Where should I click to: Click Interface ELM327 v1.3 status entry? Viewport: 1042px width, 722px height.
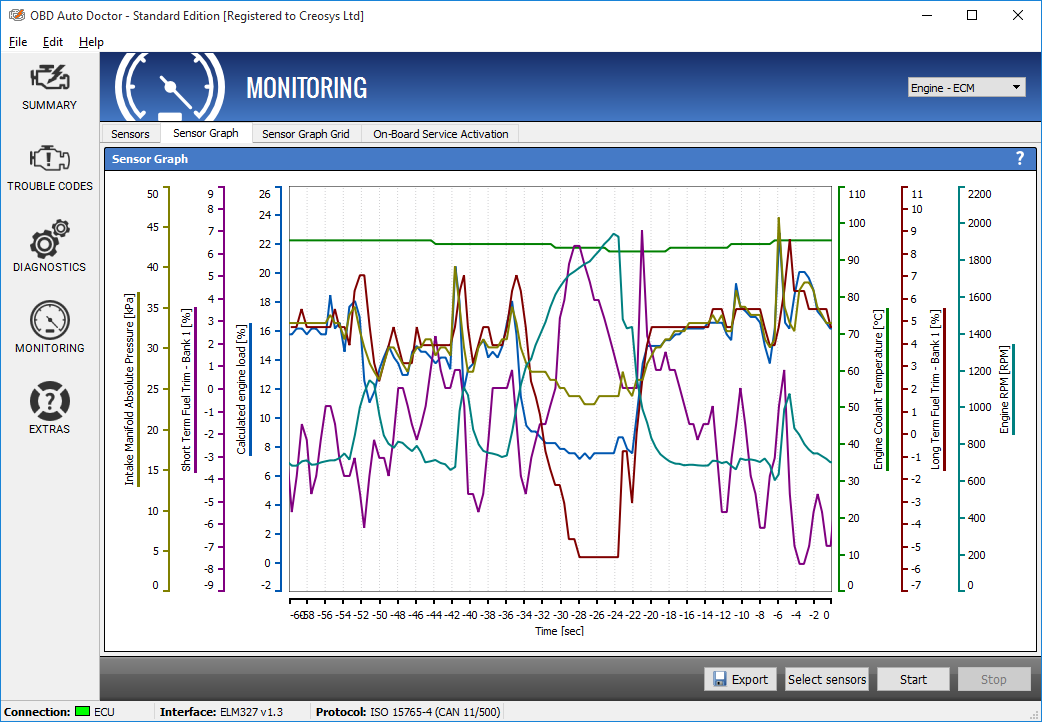pyautogui.click(x=221, y=712)
